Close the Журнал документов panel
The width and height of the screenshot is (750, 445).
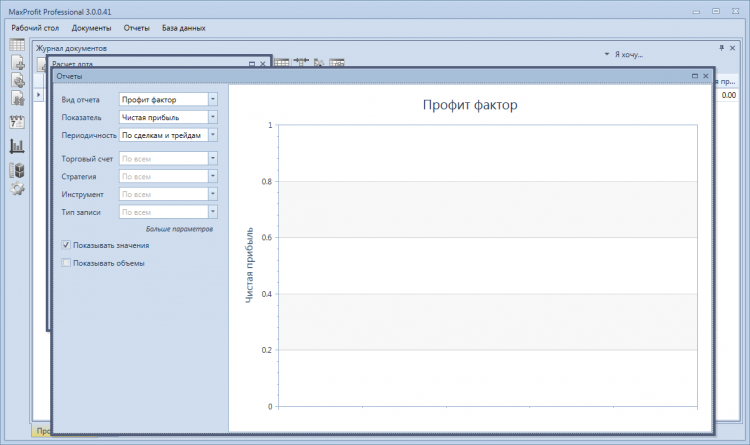[x=732, y=48]
